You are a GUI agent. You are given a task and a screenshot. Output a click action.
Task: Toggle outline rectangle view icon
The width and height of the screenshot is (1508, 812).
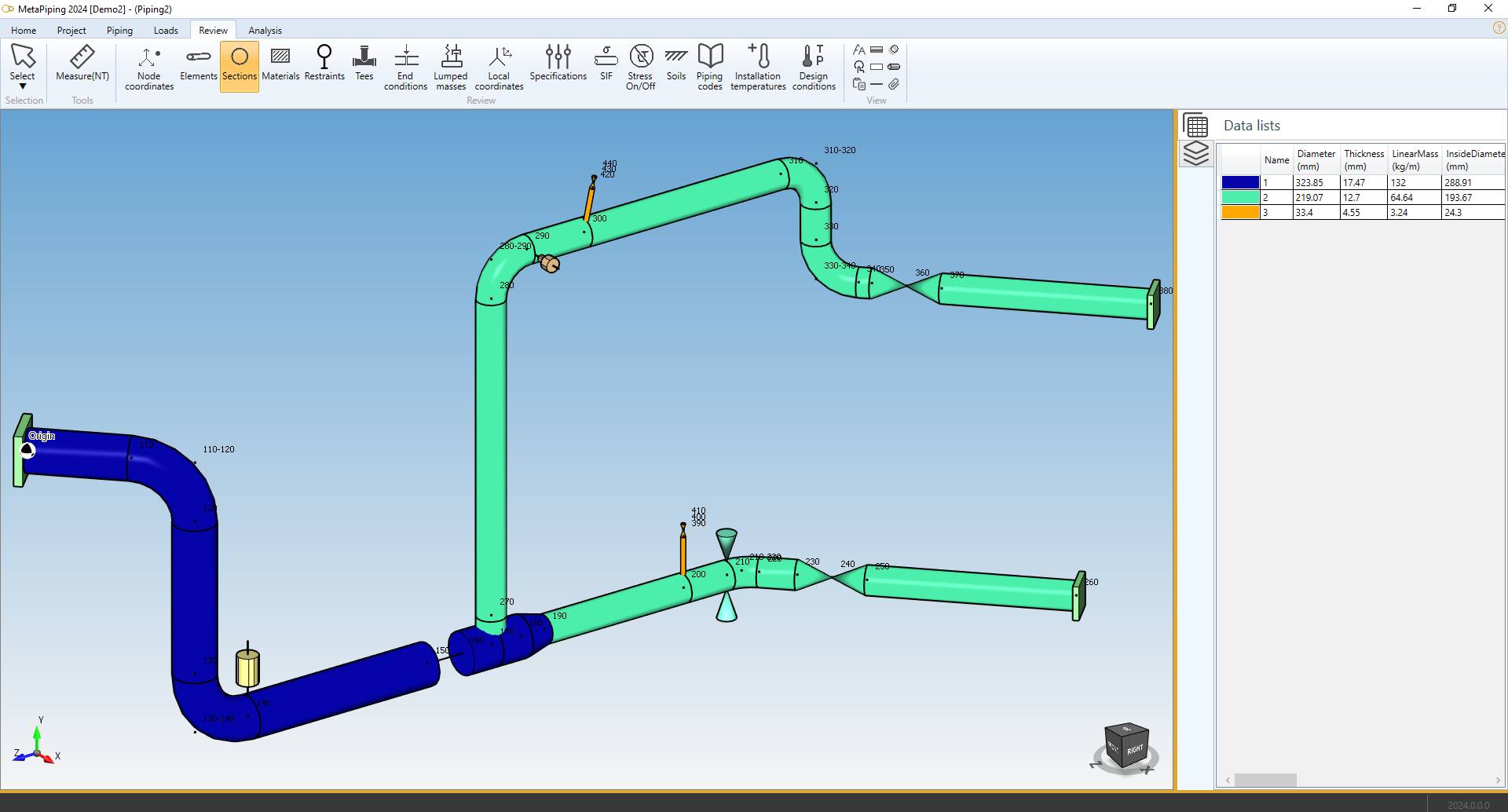(x=877, y=67)
